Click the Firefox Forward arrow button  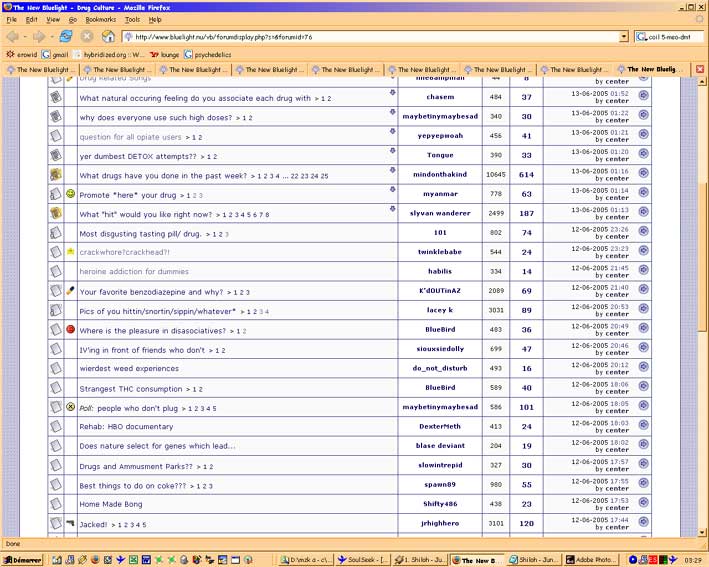[39, 37]
